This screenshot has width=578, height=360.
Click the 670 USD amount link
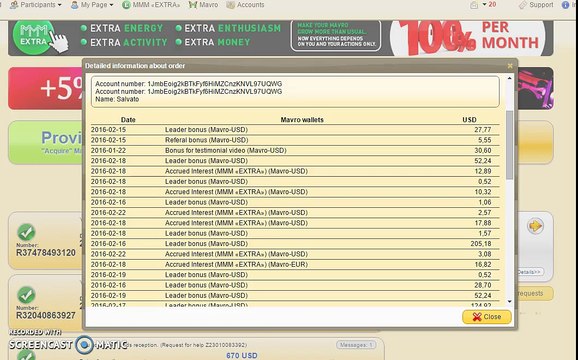[x=242, y=356]
